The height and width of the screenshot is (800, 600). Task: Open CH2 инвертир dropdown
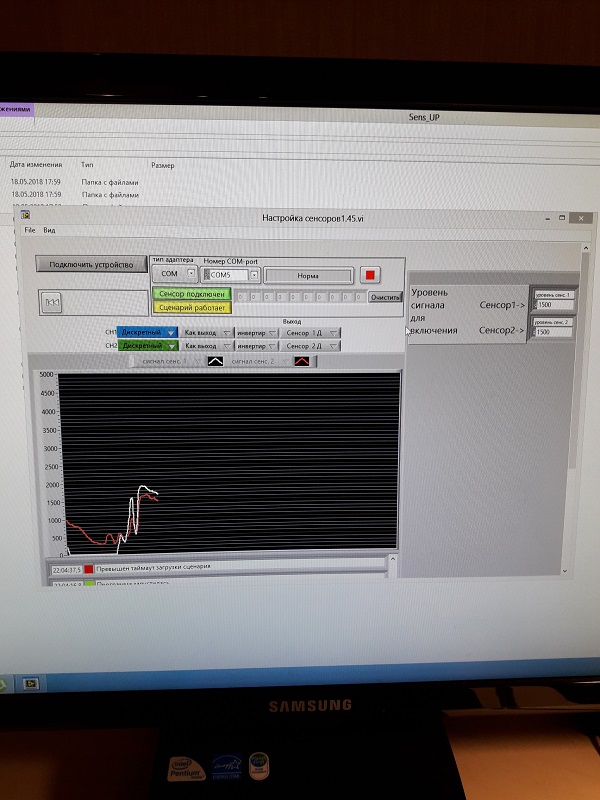coord(257,346)
